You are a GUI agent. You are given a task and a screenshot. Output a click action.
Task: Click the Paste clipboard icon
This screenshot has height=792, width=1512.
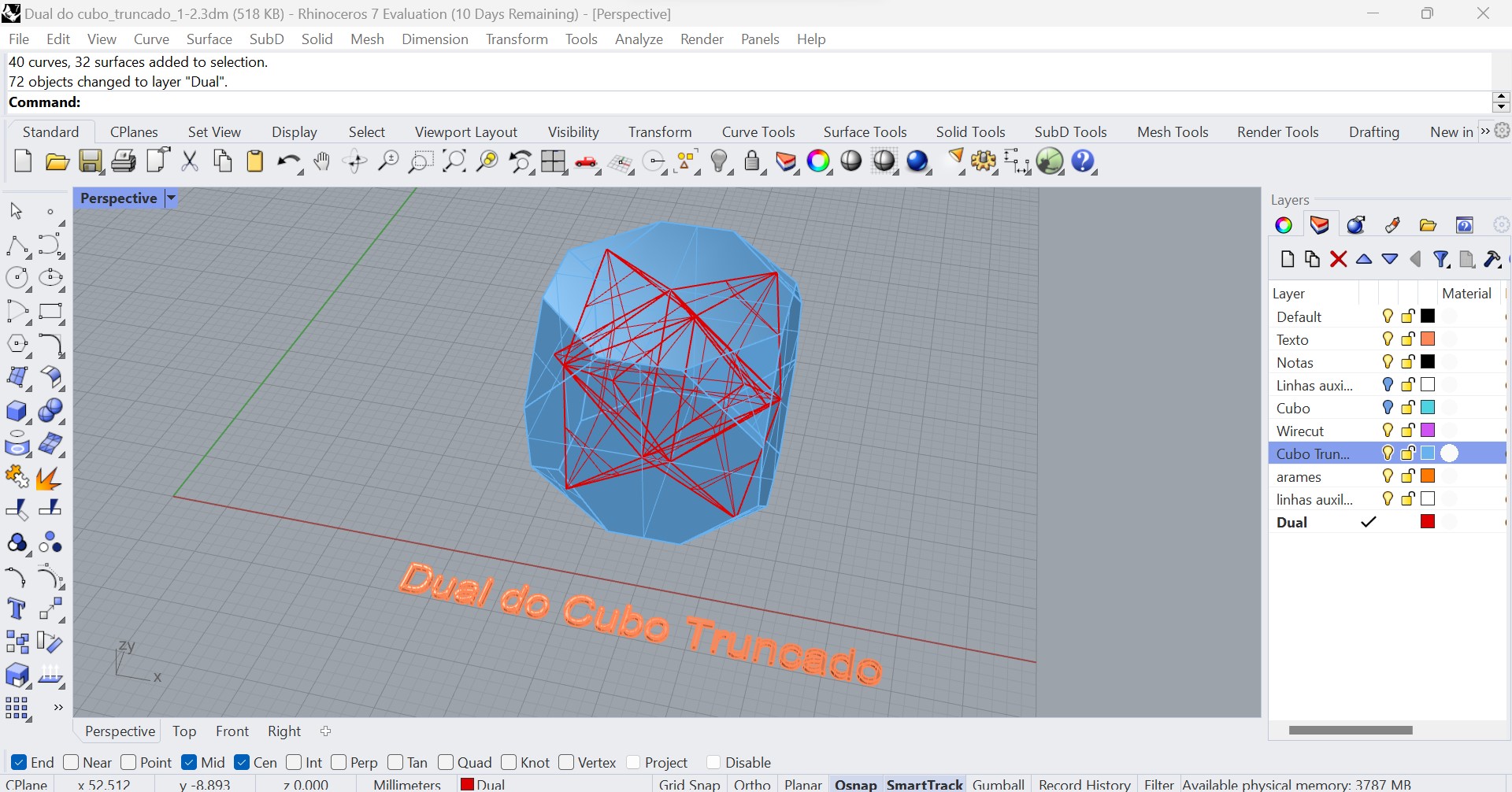255,161
